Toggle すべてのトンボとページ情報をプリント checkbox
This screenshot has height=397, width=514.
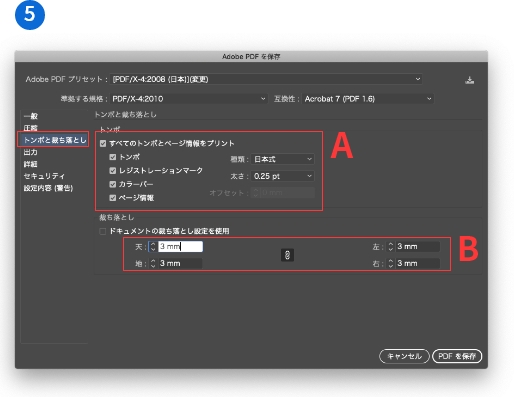pos(103,144)
